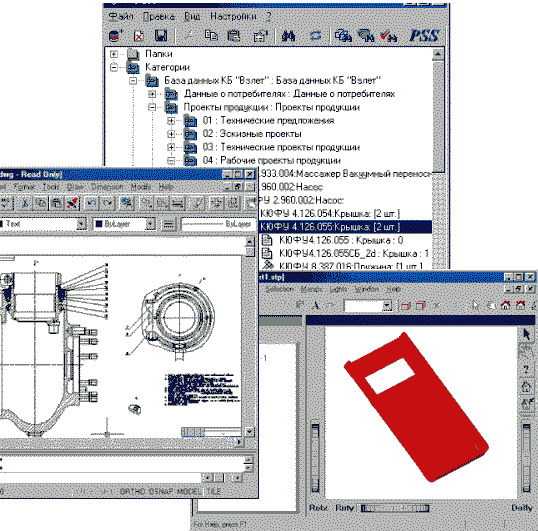This screenshot has width=538, height=531.
Task: Click the first red house icon in viewer toolbar
Action: pyautogui.click(x=506, y=305)
